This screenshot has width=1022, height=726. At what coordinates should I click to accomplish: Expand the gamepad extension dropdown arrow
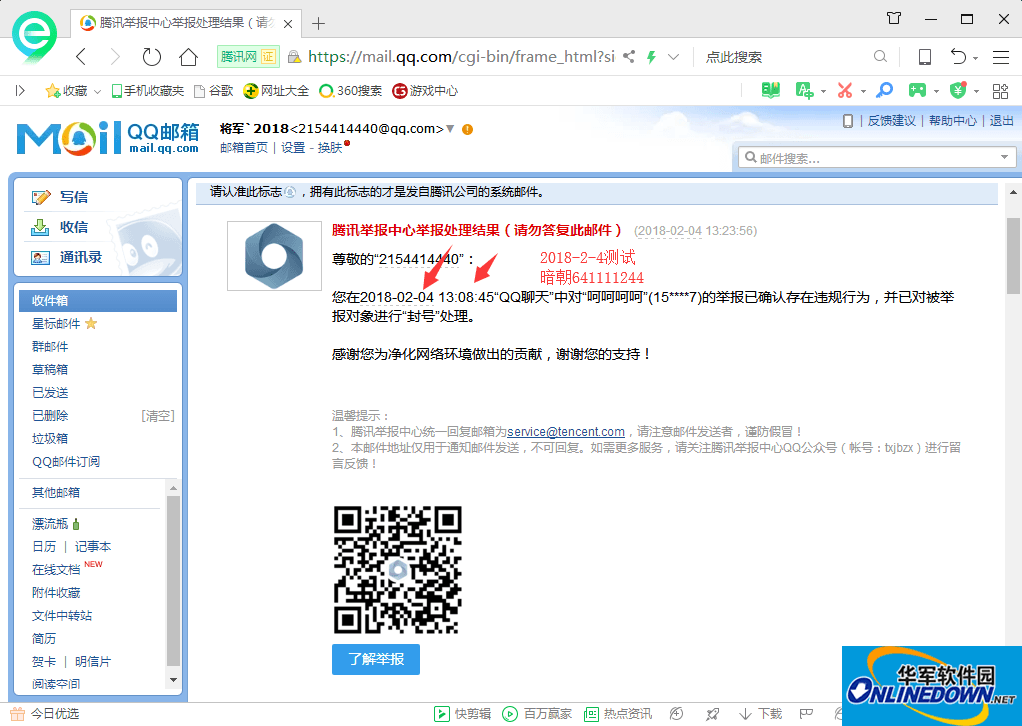click(x=936, y=91)
